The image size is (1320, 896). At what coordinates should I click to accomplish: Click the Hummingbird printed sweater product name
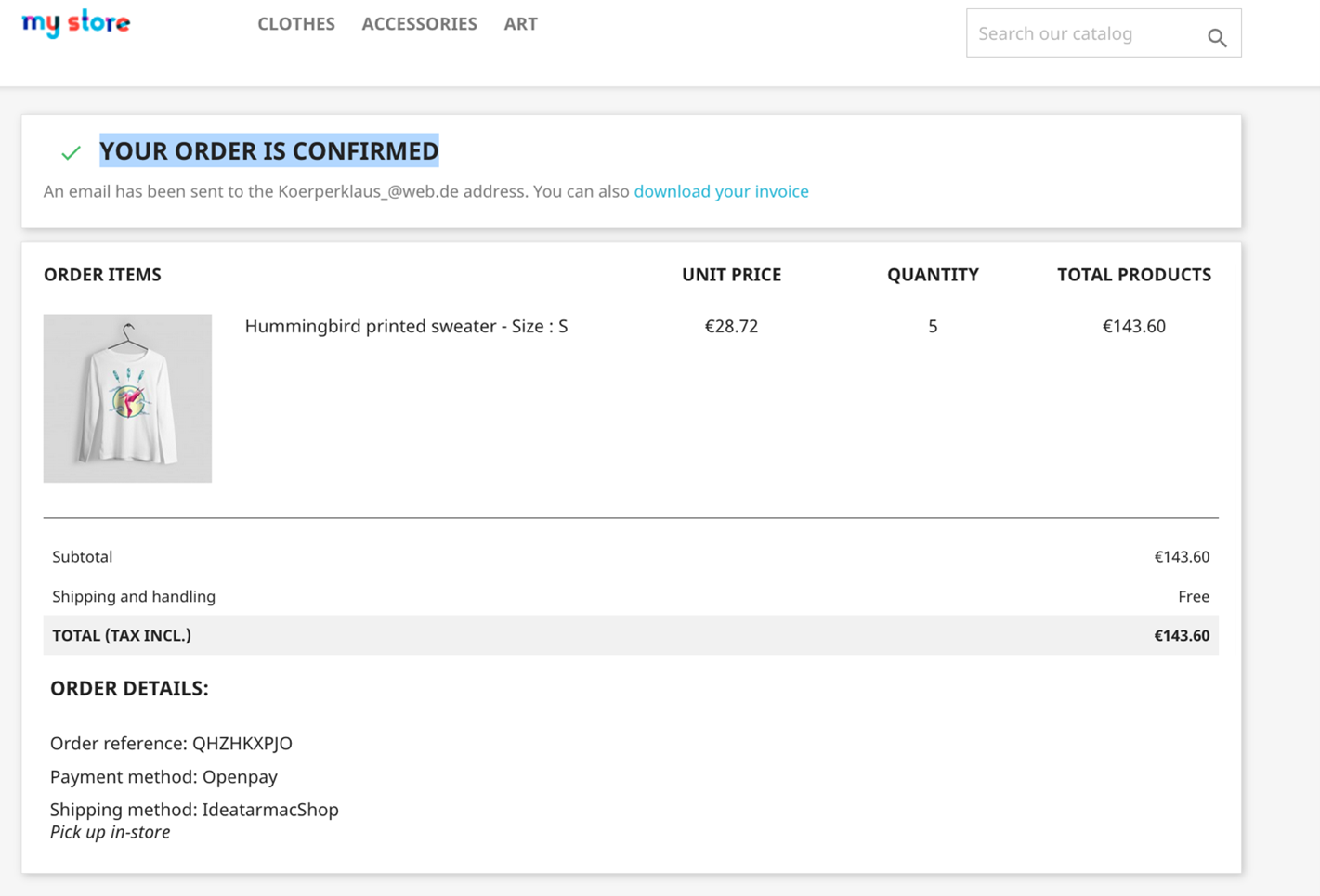pyautogui.click(x=406, y=326)
